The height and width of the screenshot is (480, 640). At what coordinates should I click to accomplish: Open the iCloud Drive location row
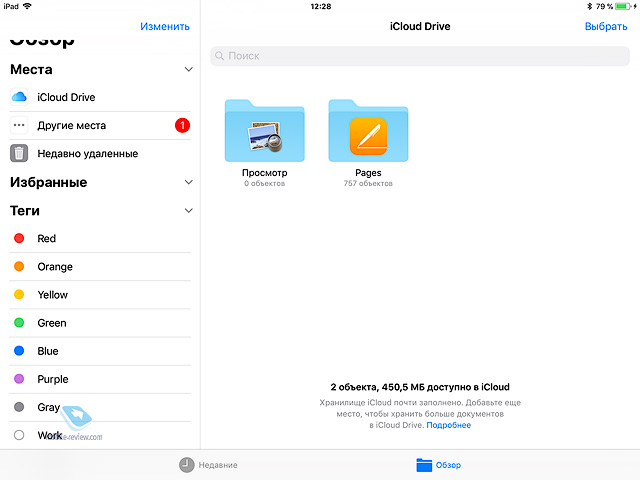click(x=100, y=97)
